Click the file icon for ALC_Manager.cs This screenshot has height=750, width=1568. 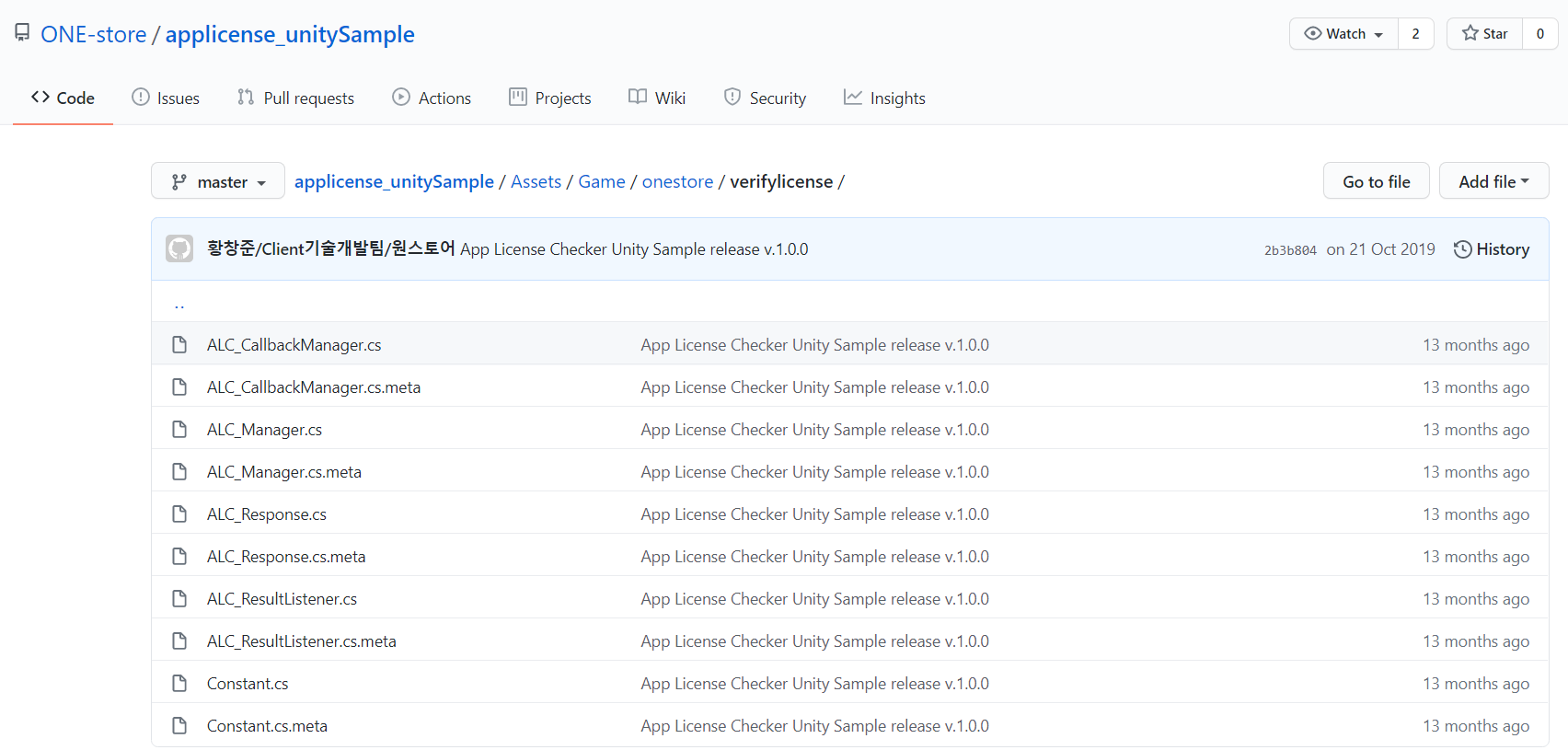[179, 430]
